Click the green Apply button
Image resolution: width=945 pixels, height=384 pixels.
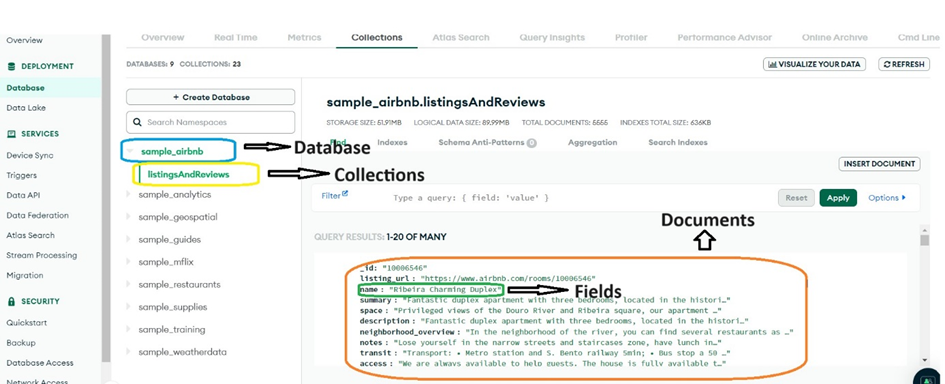838,198
